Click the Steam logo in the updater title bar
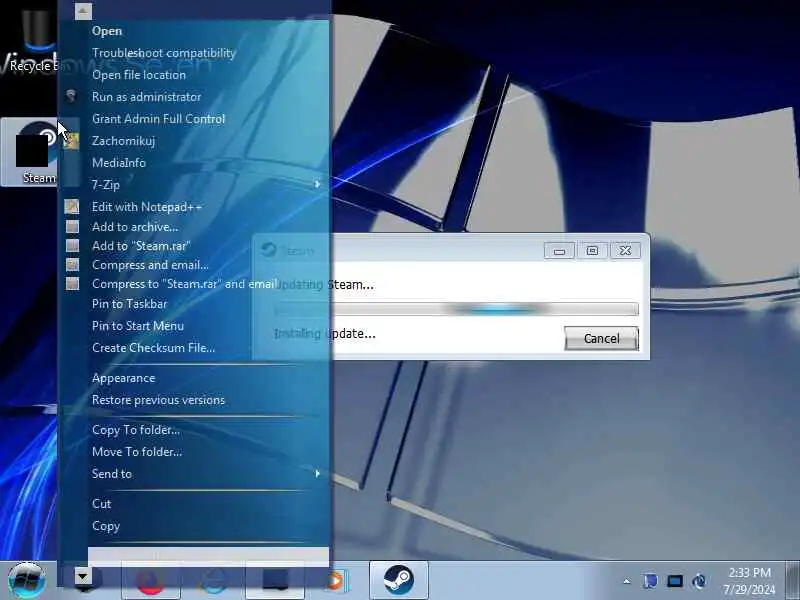The height and width of the screenshot is (600, 800). click(x=268, y=250)
